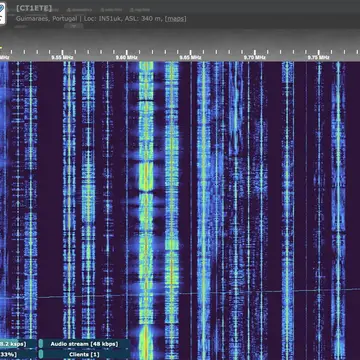Click the Guimaraes, Portugal location text

tap(46, 19)
